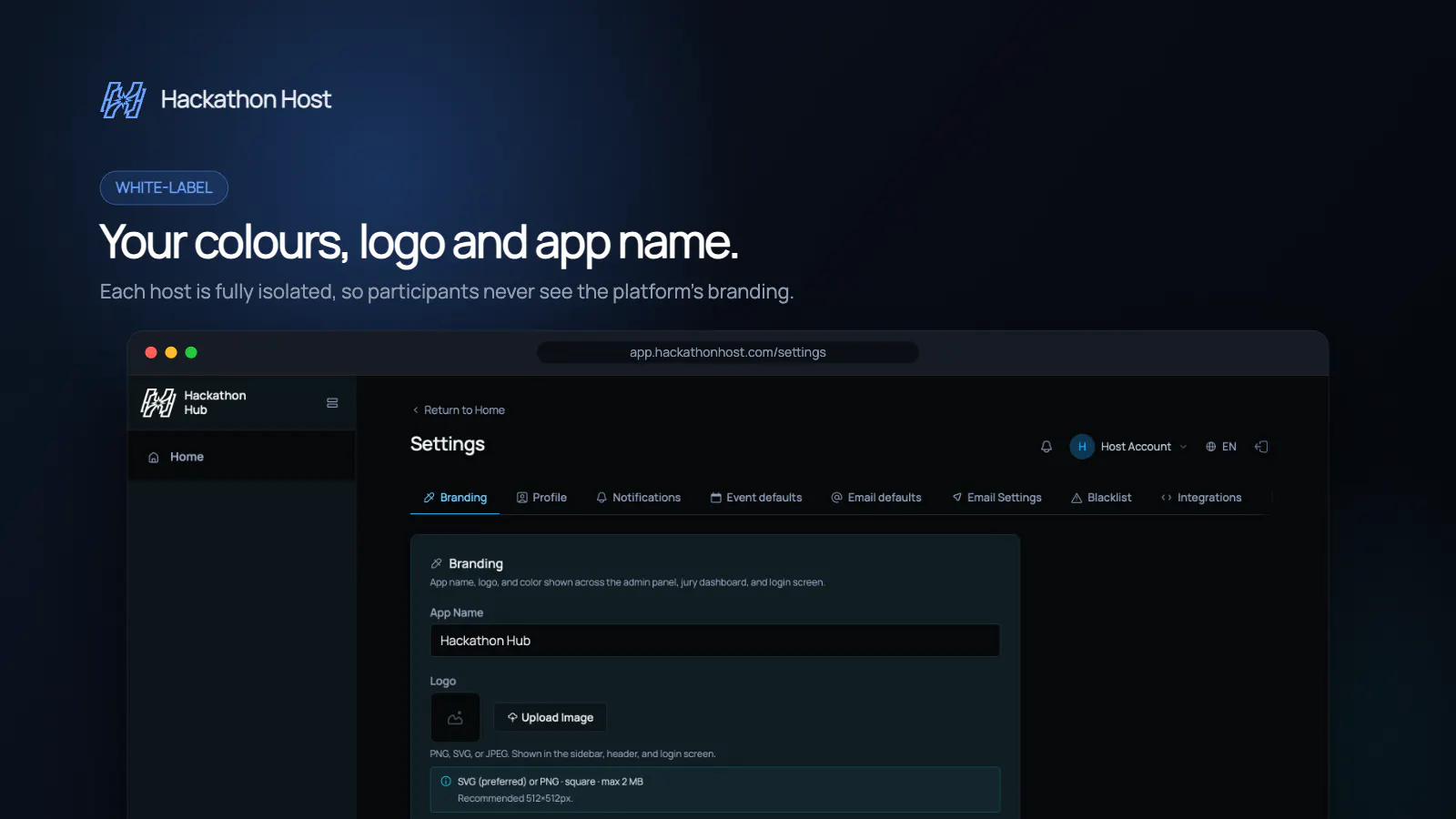Collapse the sidebar with the panel toggle icon
The image size is (1456, 819).
[332, 402]
